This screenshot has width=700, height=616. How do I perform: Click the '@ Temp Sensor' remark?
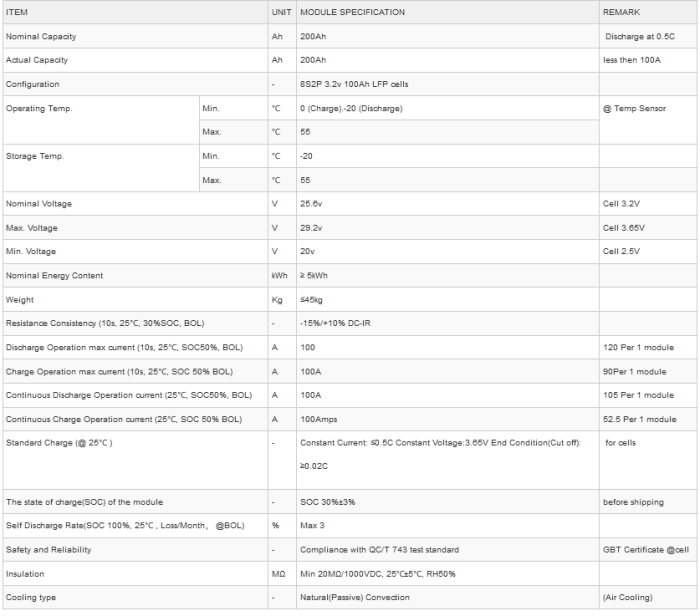(634, 108)
